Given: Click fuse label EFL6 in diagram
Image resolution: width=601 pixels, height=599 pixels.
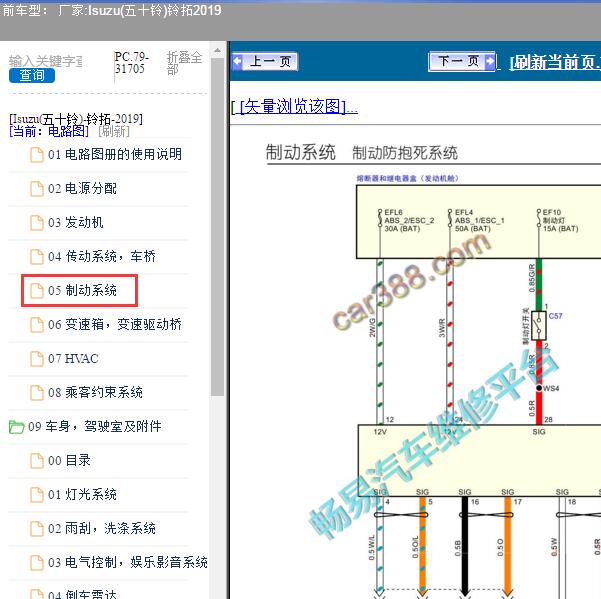Looking at the screenshot, I should (x=393, y=212).
